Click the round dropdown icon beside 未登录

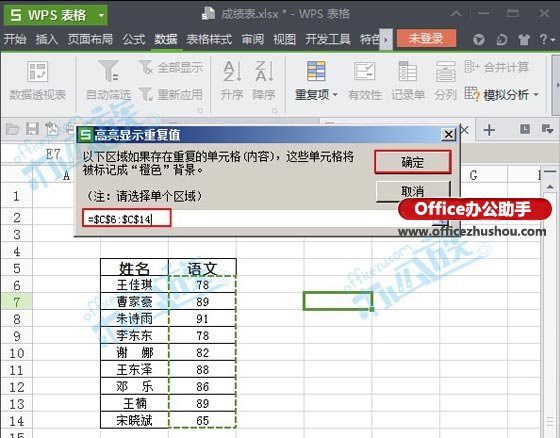click(x=479, y=39)
